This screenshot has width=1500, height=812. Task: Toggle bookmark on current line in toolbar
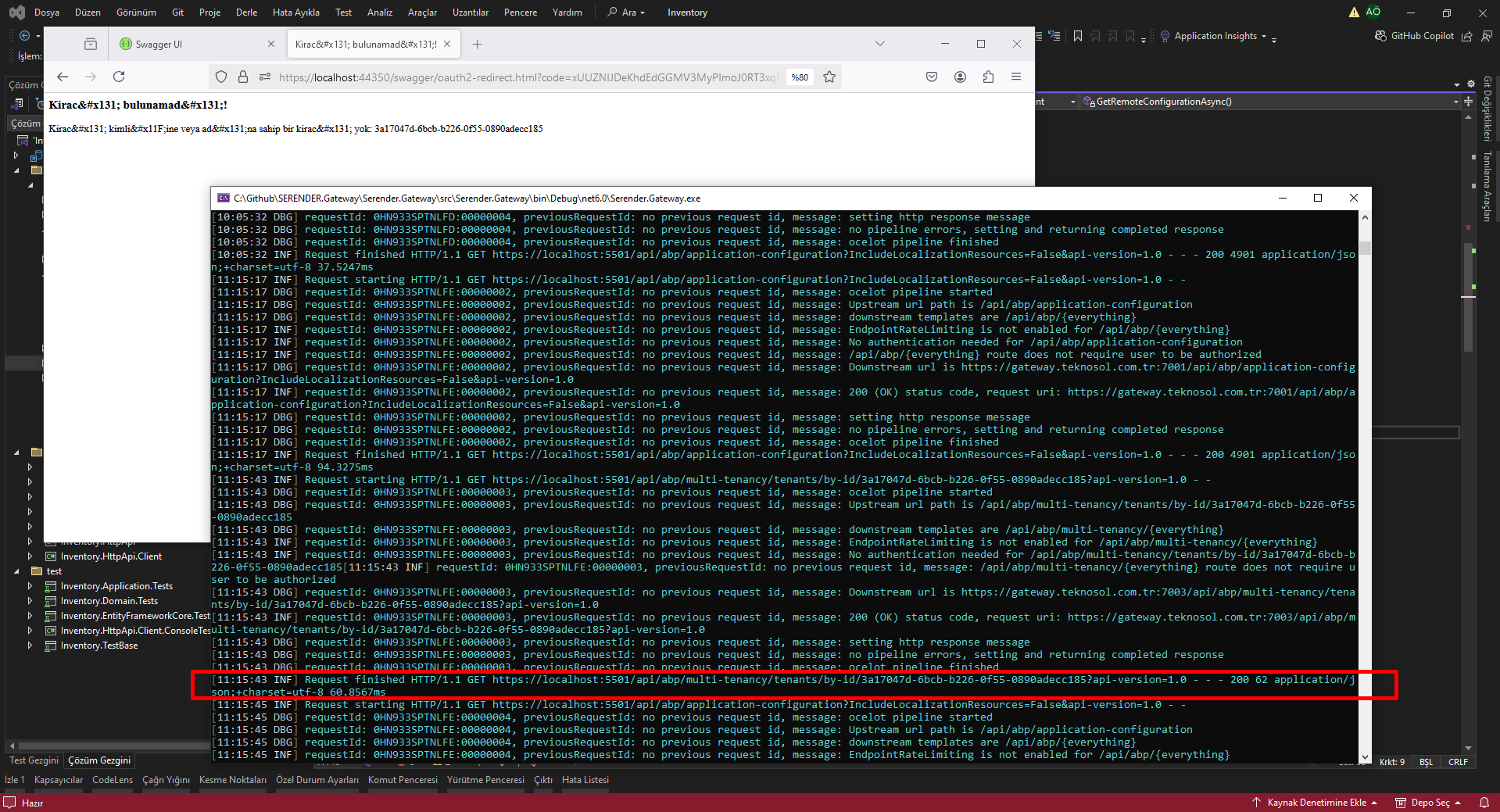[1078, 36]
